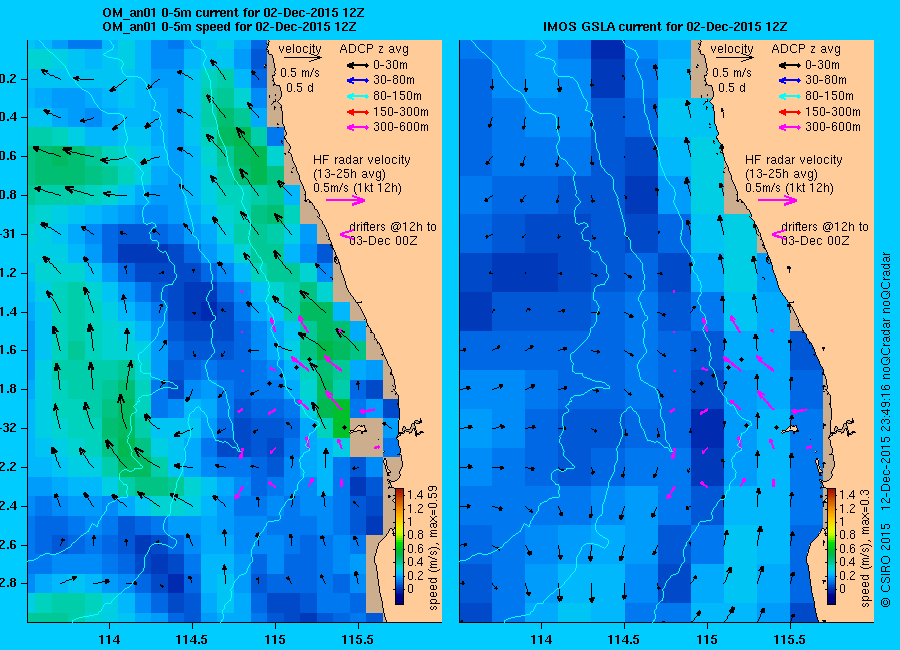Click the blue 30-80m arrow in right legend
The image size is (900, 650).
[790, 81]
